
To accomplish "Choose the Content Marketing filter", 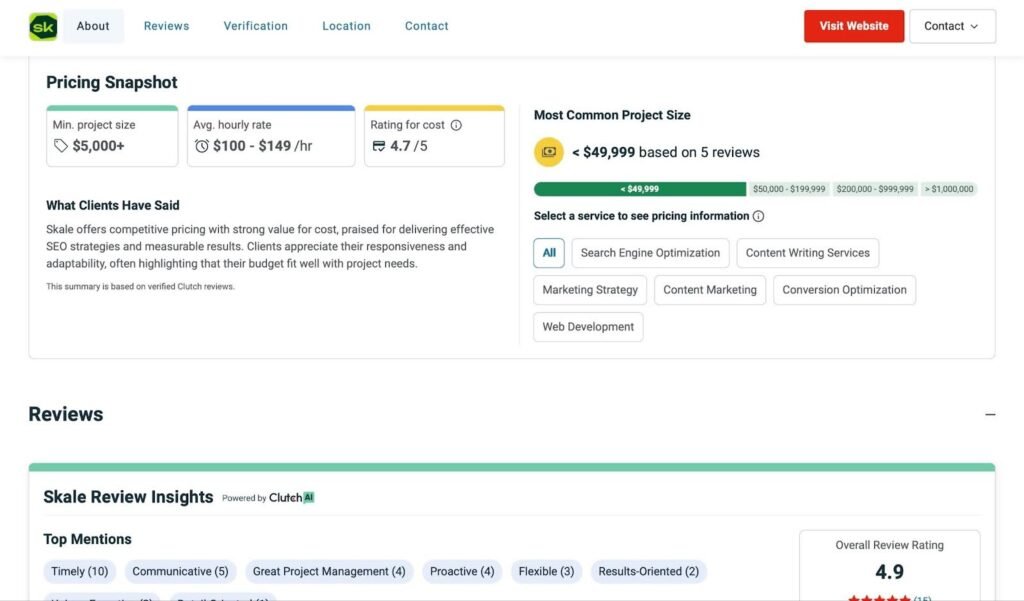I will pos(710,290).
